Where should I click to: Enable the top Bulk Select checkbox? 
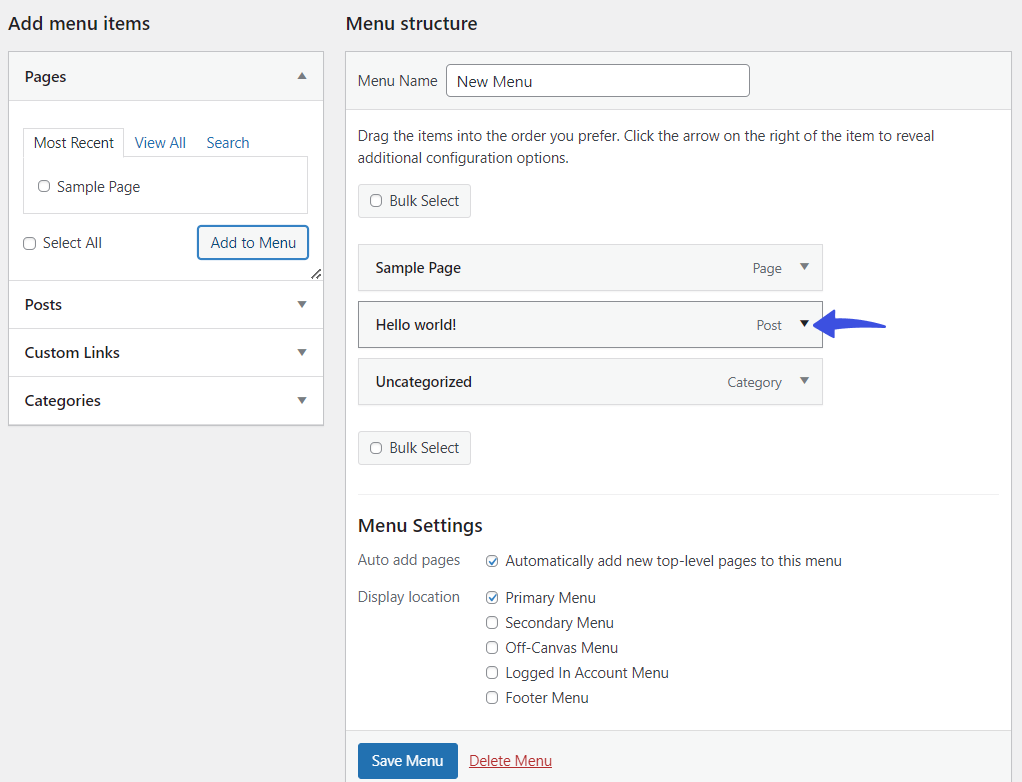click(376, 201)
